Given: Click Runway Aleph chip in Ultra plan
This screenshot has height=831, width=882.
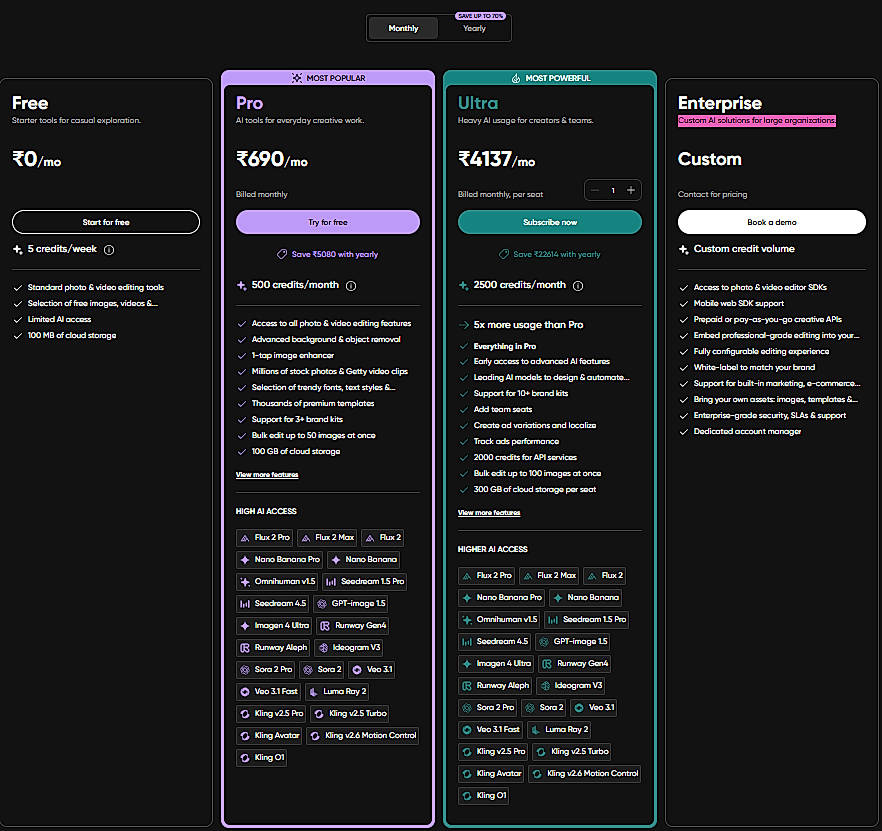Looking at the screenshot, I should click(495, 685).
